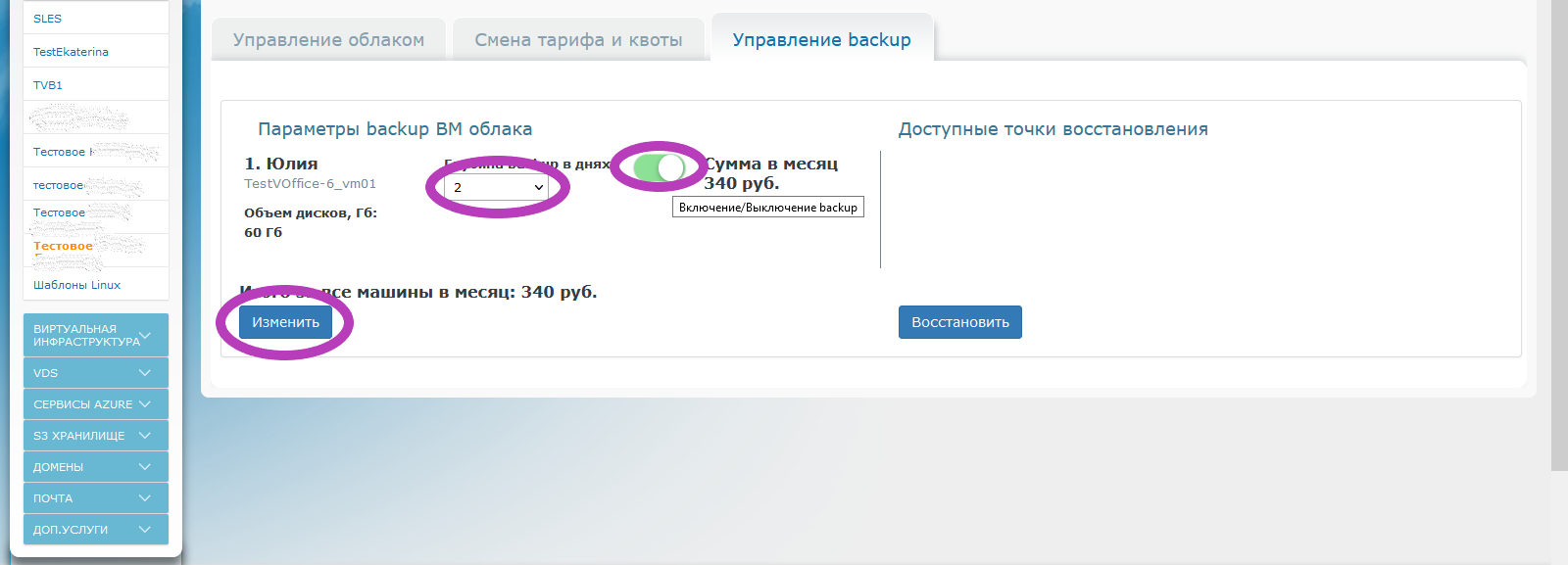
Task: Expand the Виртуальная инфраструктура chevron
Action: point(146,336)
